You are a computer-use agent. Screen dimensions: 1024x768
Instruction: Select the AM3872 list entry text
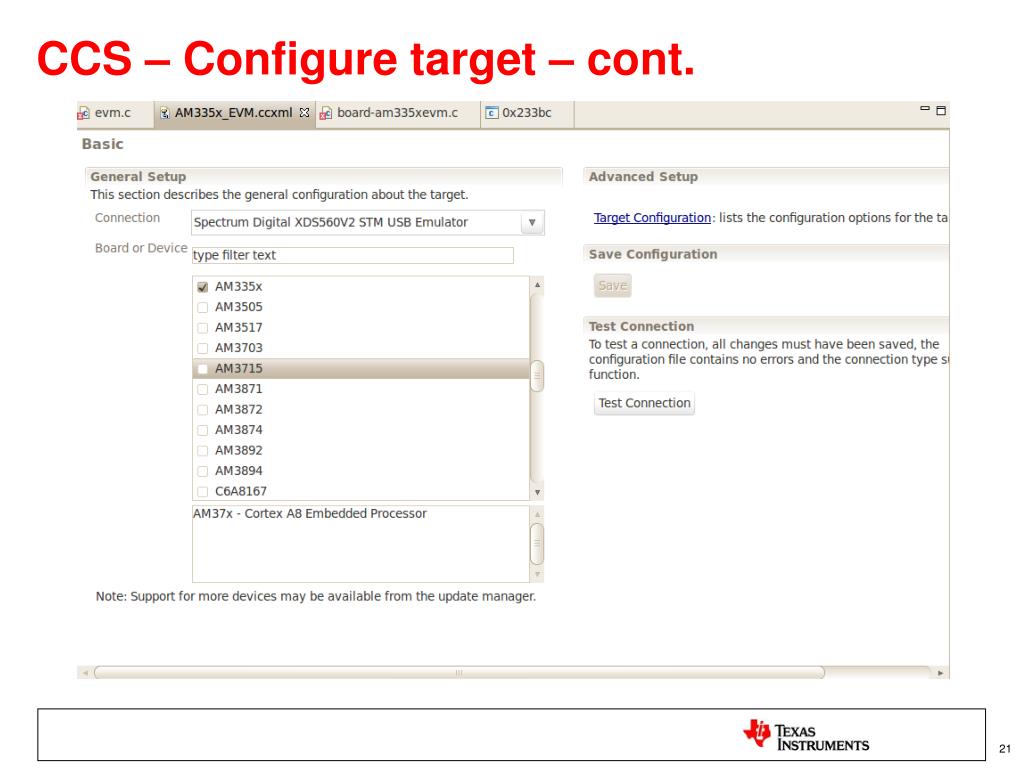coord(238,409)
